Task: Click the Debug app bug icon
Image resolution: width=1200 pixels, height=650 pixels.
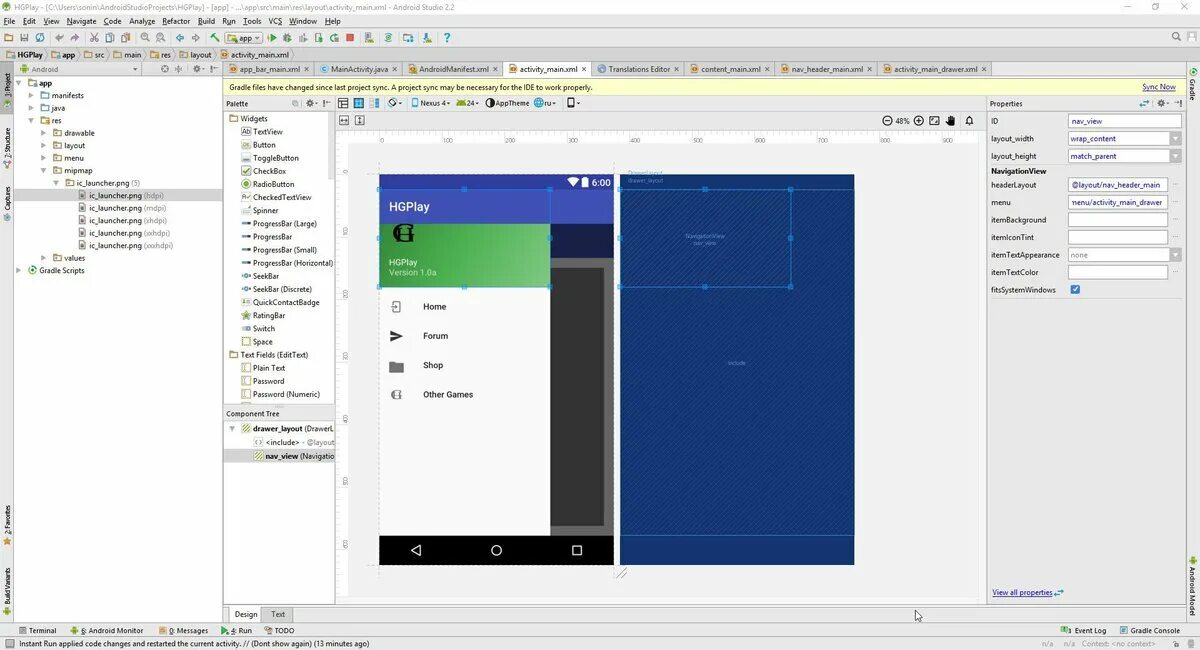Action: click(x=287, y=38)
